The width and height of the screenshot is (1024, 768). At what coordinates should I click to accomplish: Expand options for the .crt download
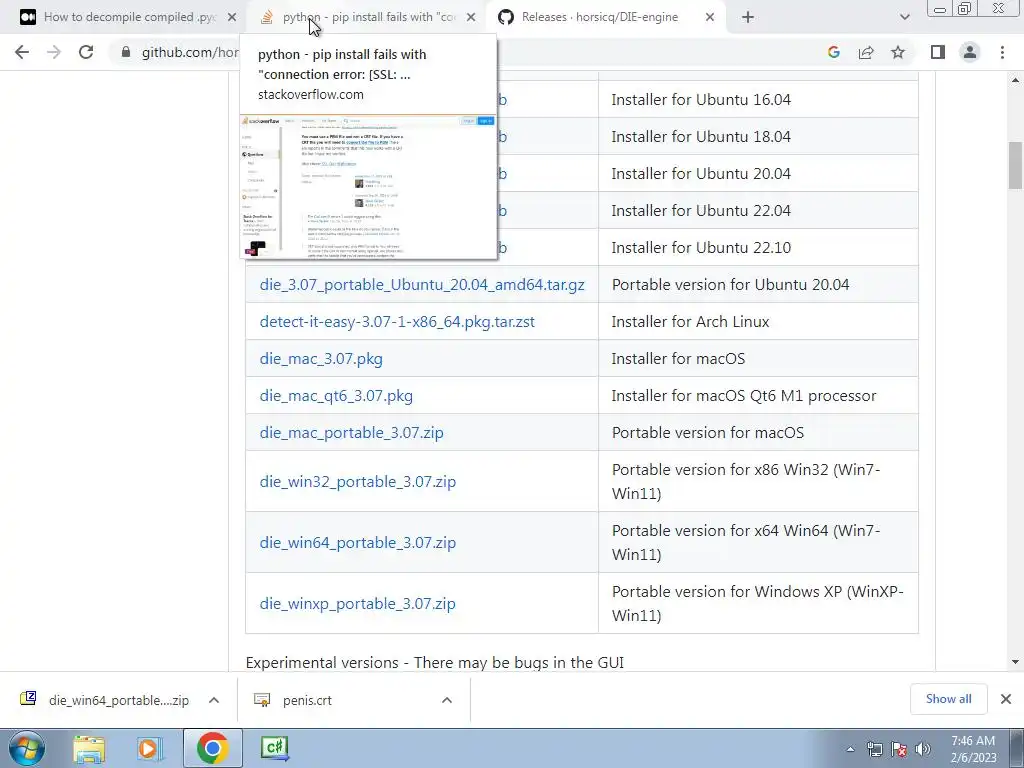447,700
